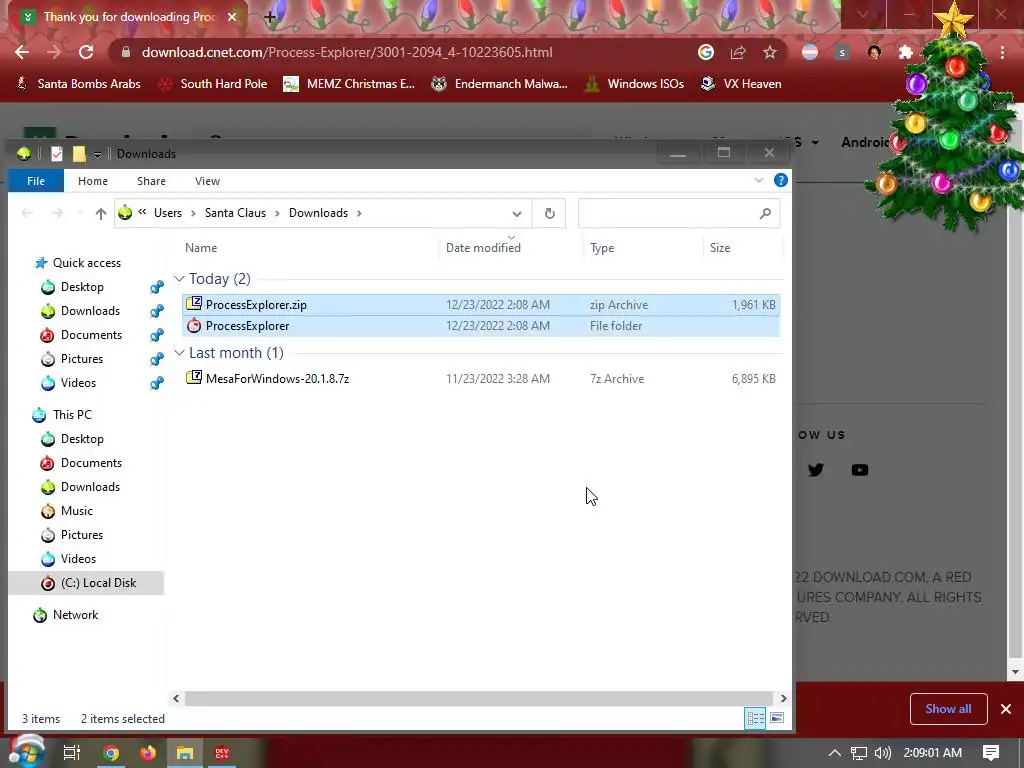Open Quick access Desktop item
Image resolution: width=1024 pixels, height=768 pixels.
point(82,287)
